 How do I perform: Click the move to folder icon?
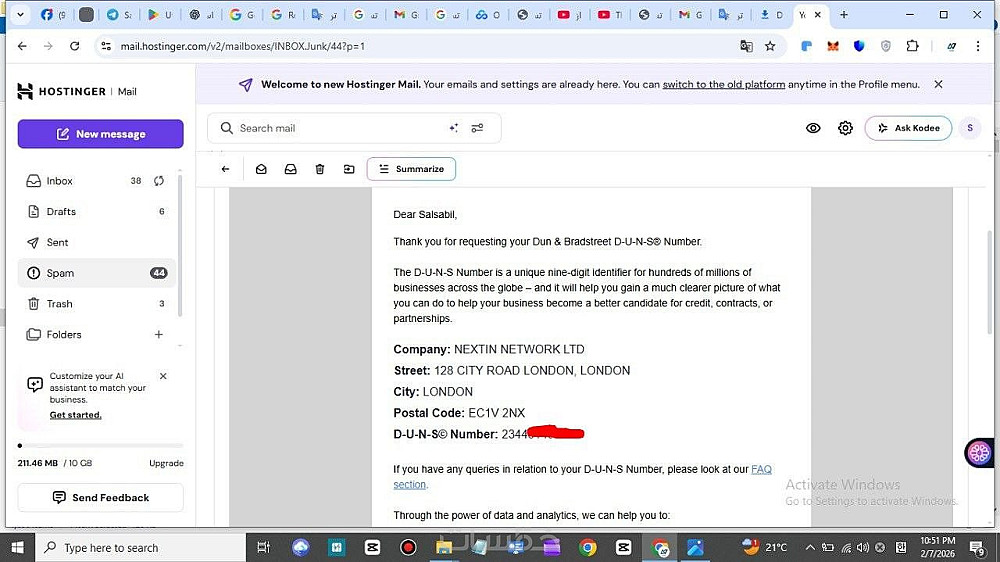click(x=349, y=169)
